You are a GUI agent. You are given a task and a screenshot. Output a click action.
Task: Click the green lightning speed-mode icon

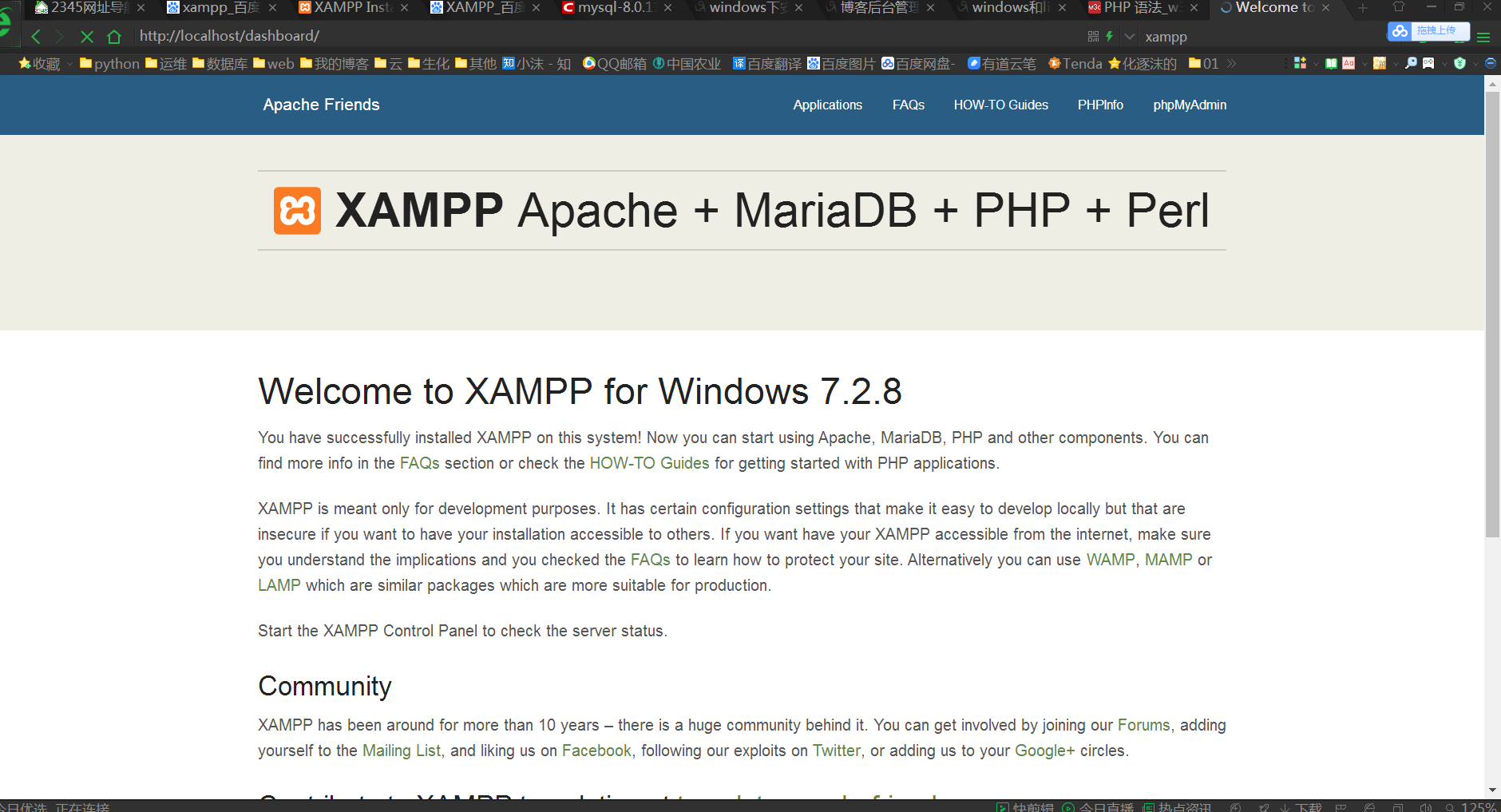point(1109,37)
